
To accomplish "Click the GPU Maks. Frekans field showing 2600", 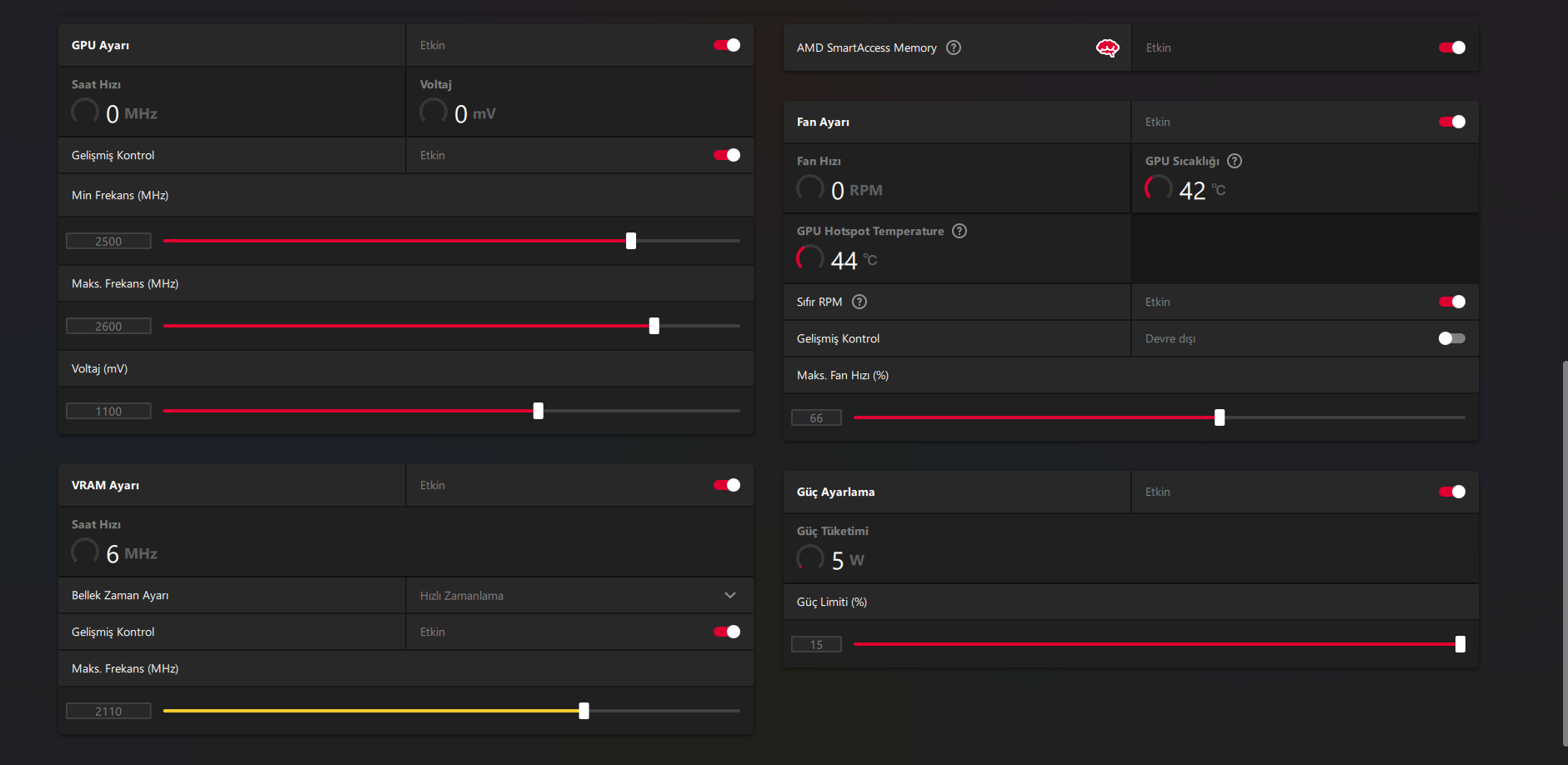I will tap(108, 326).
